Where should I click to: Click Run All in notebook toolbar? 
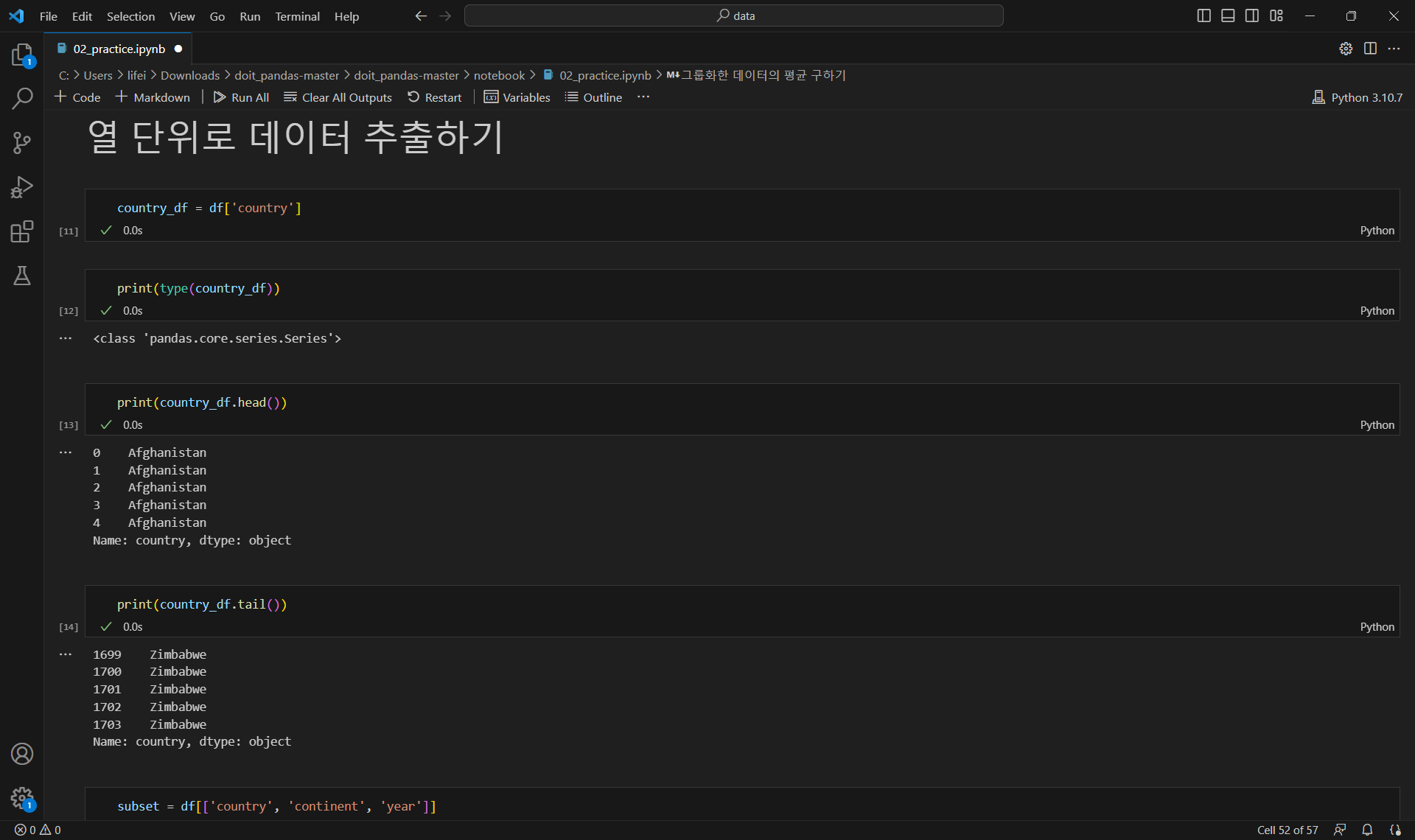[x=241, y=97]
